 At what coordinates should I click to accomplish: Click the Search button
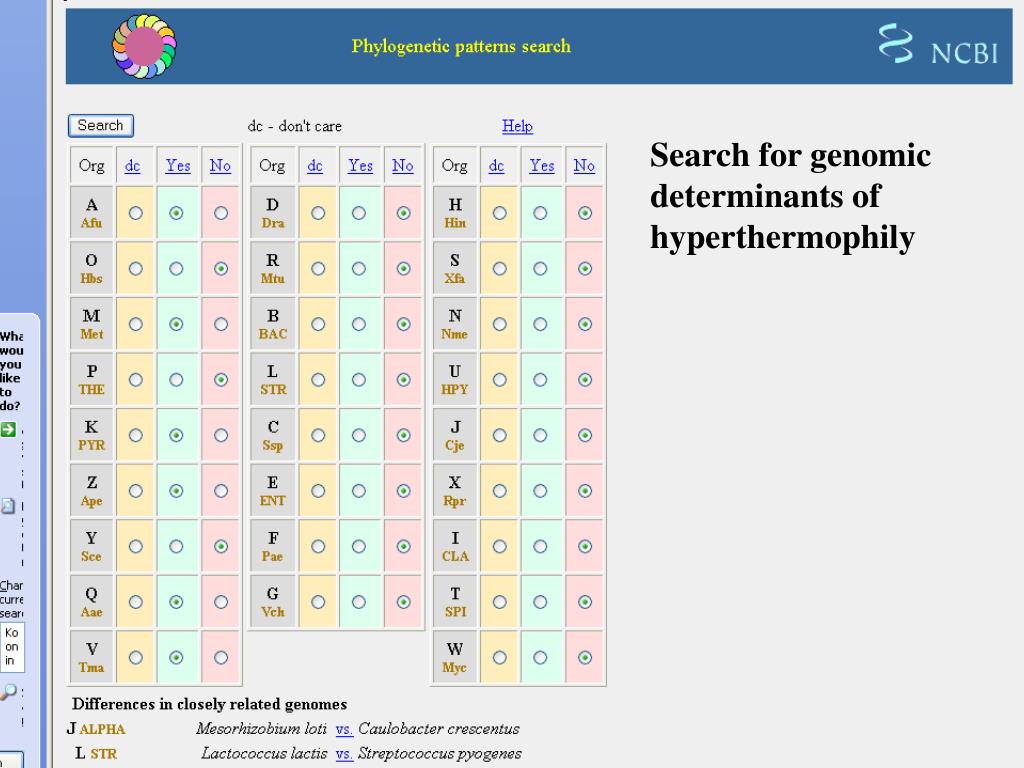pos(101,125)
